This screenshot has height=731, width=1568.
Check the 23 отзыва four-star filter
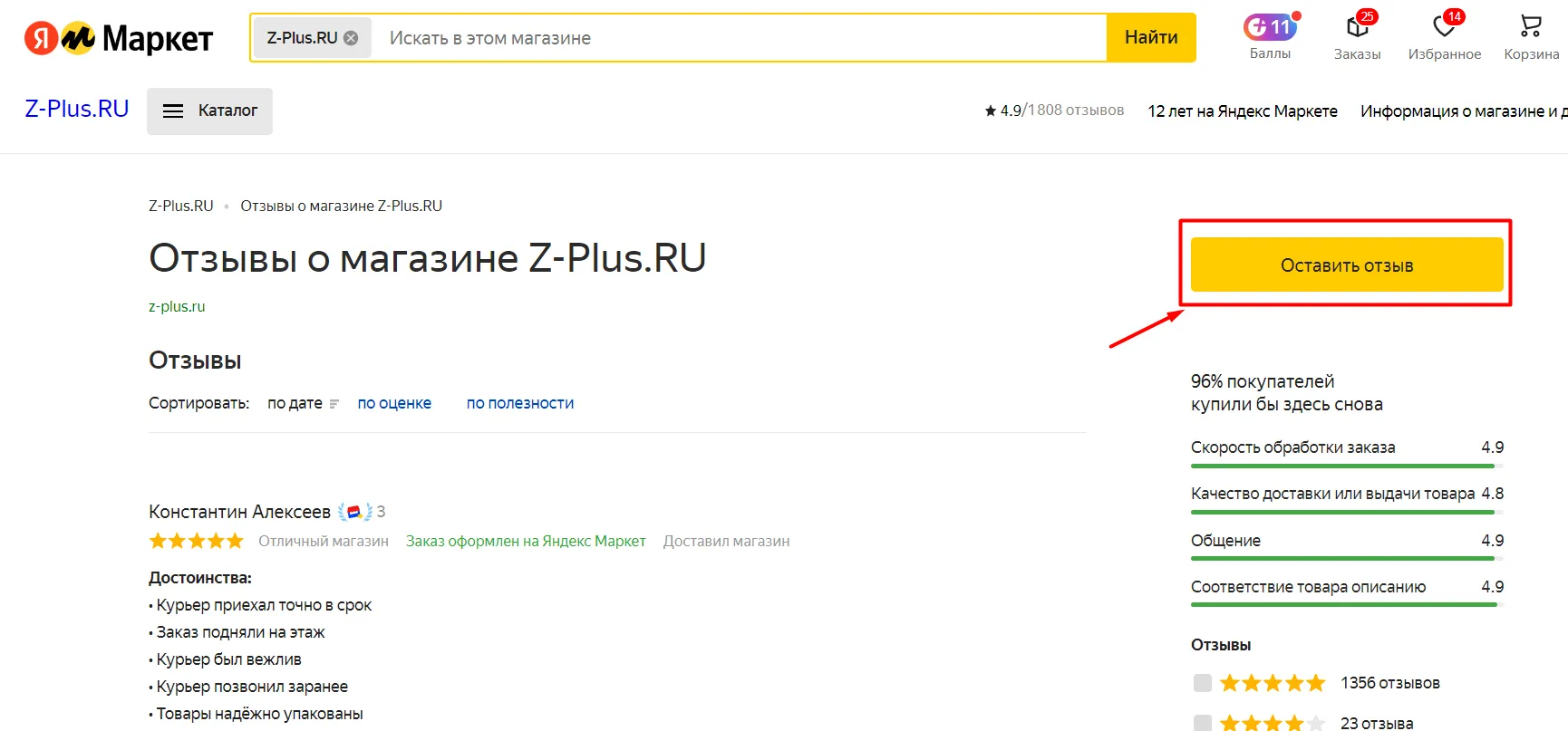coord(1203,723)
